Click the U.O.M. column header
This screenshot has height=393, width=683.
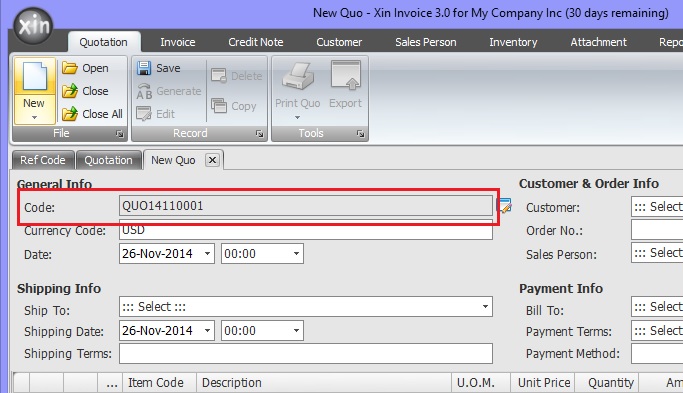[x=481, y=383]
